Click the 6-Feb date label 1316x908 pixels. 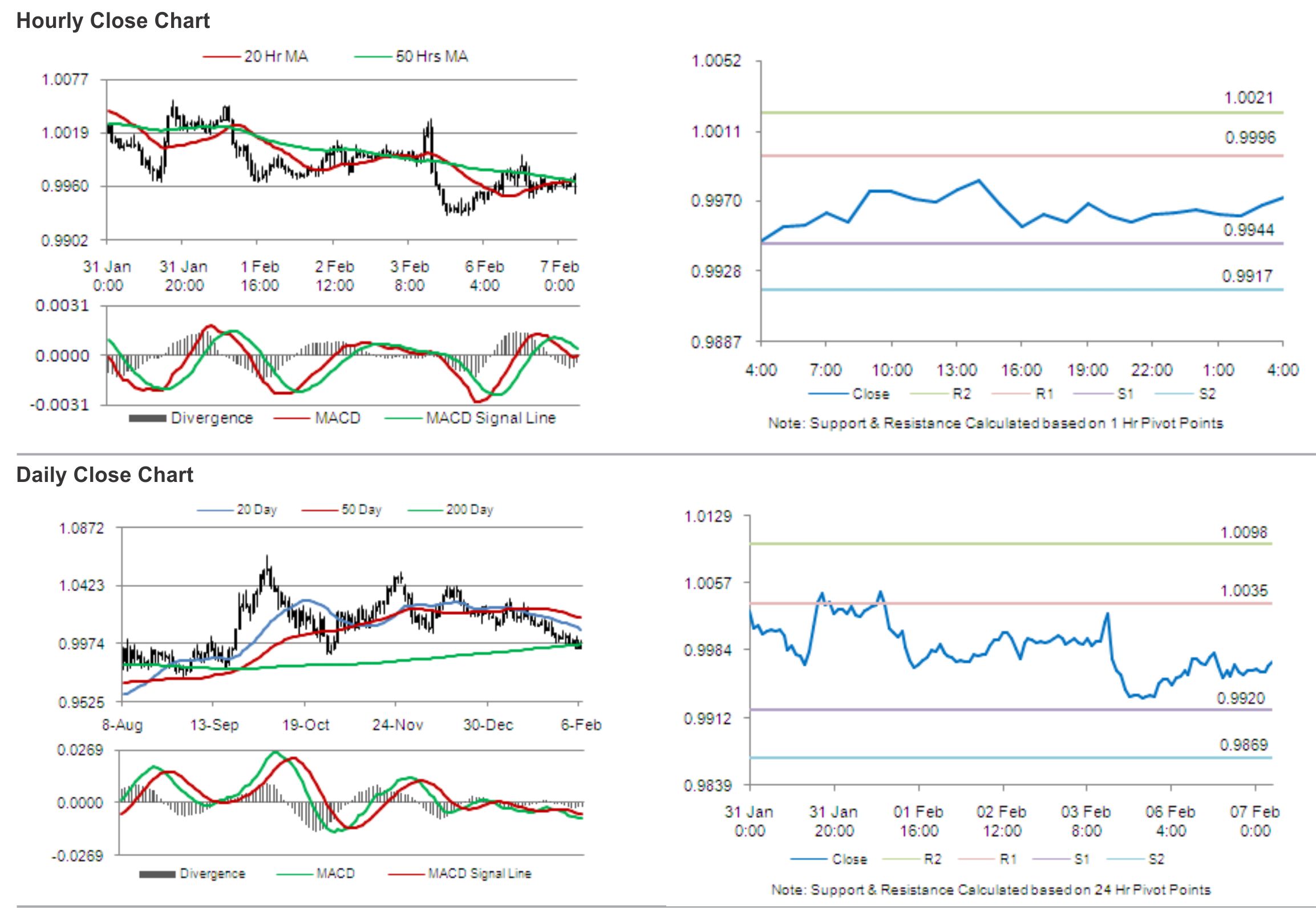(x=581, y=725)
